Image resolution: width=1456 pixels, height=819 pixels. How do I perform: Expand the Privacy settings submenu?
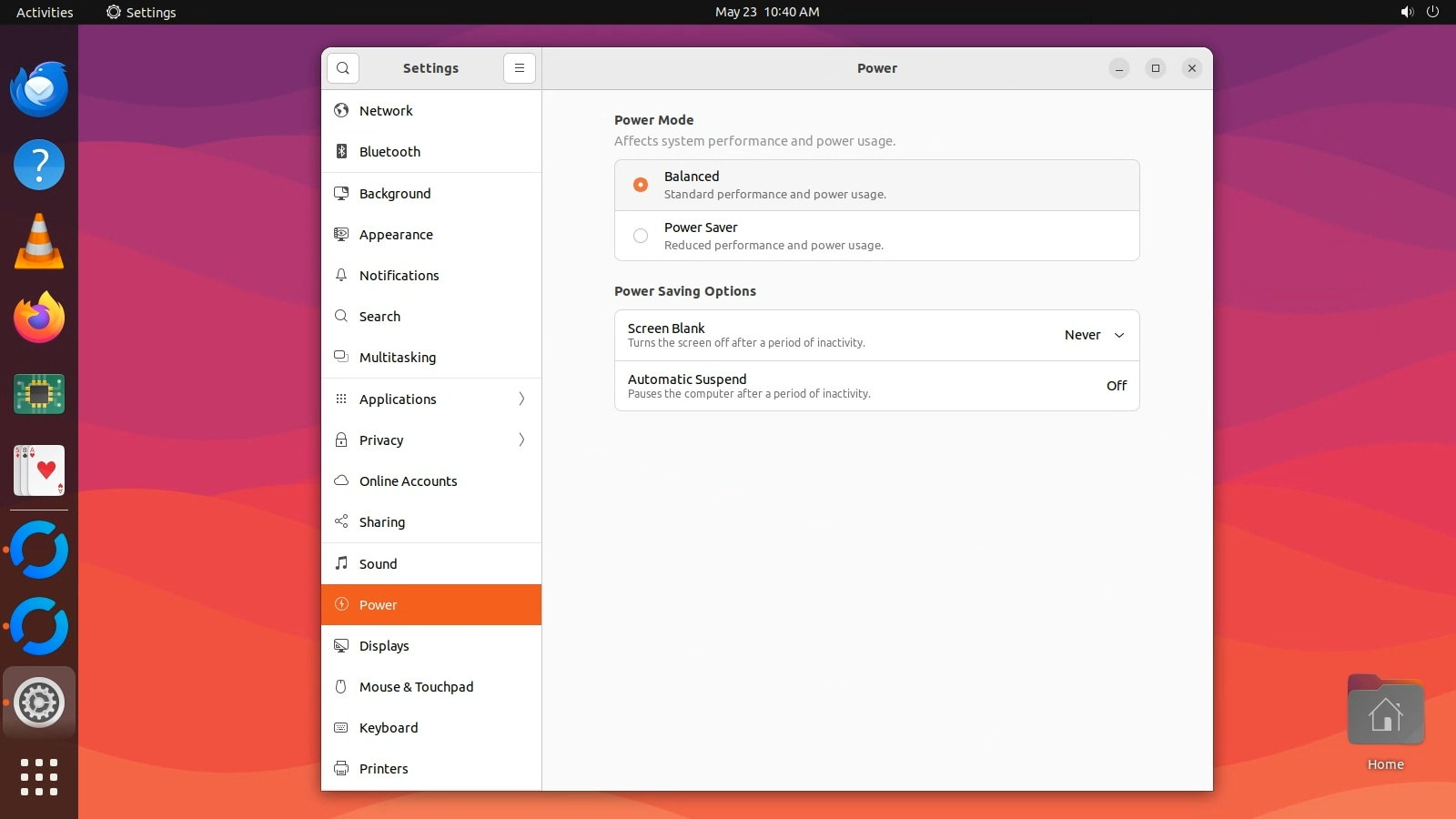pos(521,440)
